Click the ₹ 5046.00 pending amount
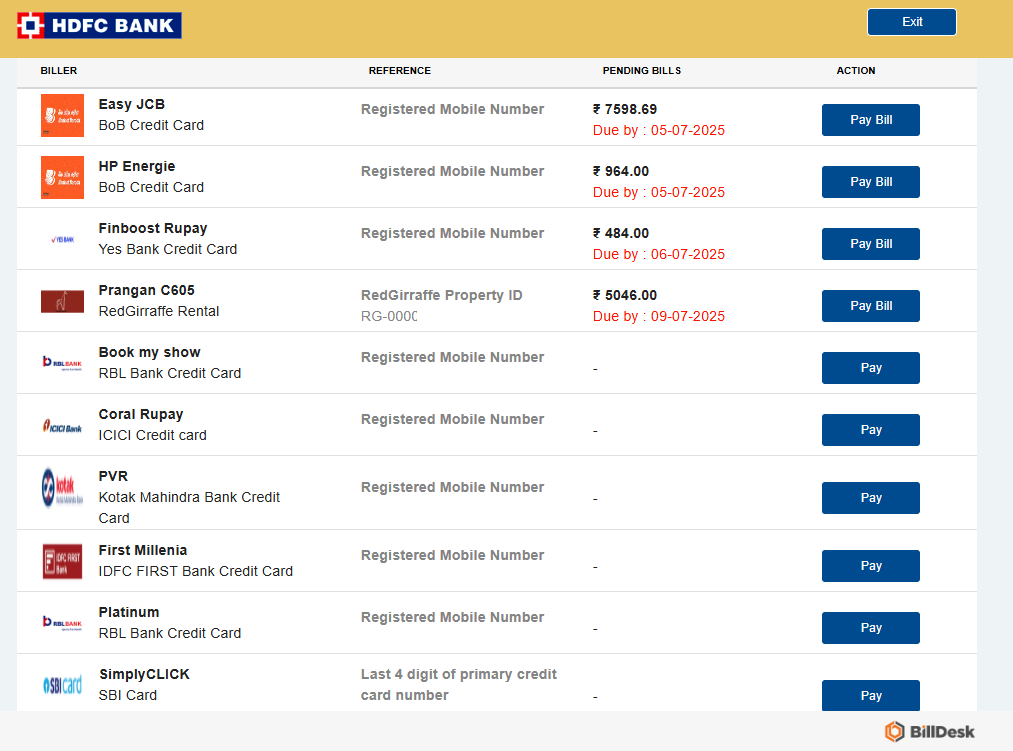The width and height of the screenshot is (1013, 751). point(625,295)
